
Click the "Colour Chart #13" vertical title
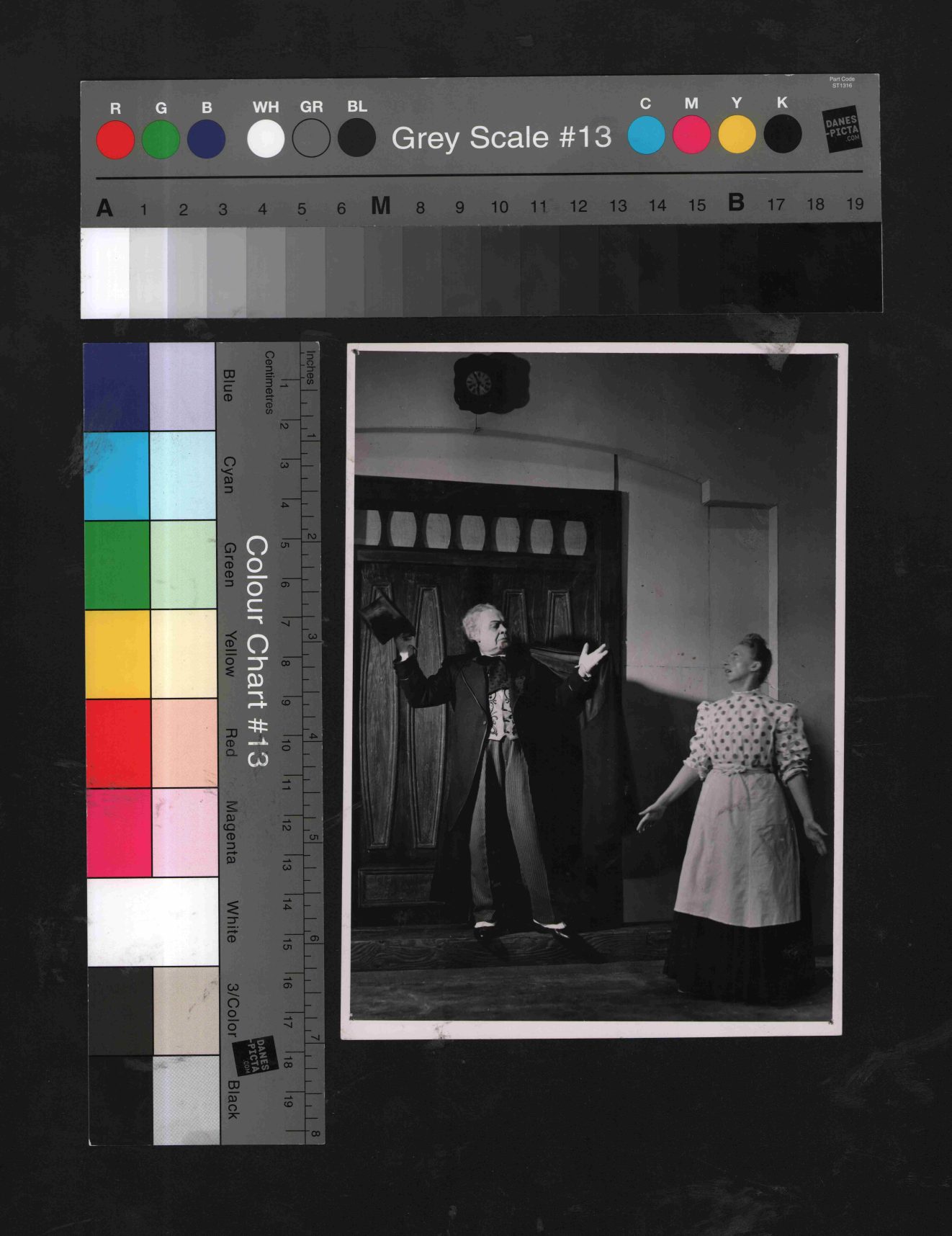click(x=256, y=651)
